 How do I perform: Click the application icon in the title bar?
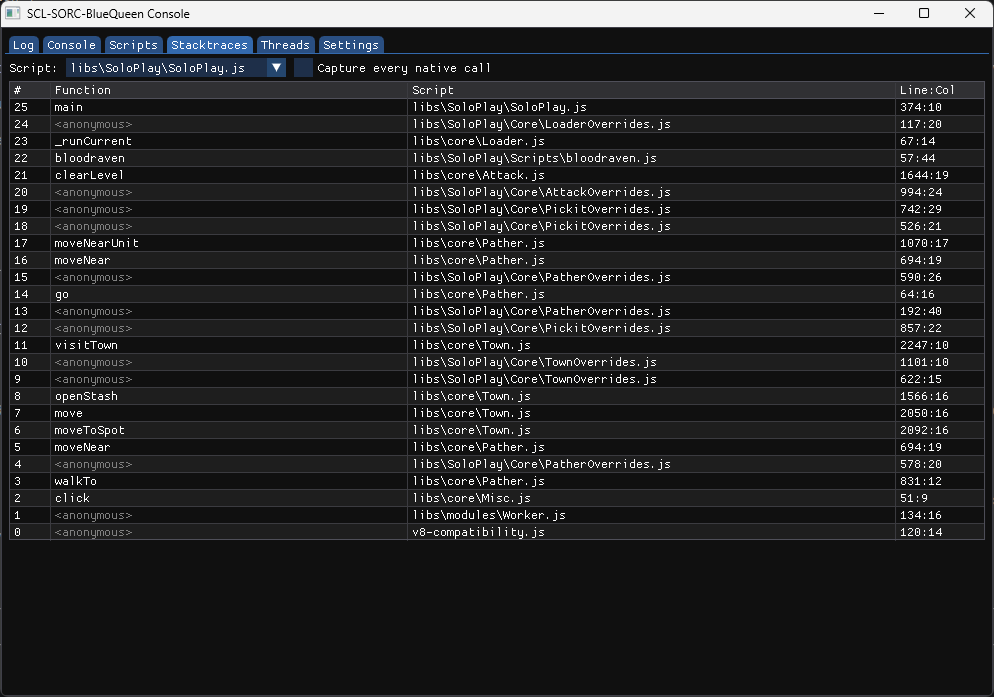13,13
